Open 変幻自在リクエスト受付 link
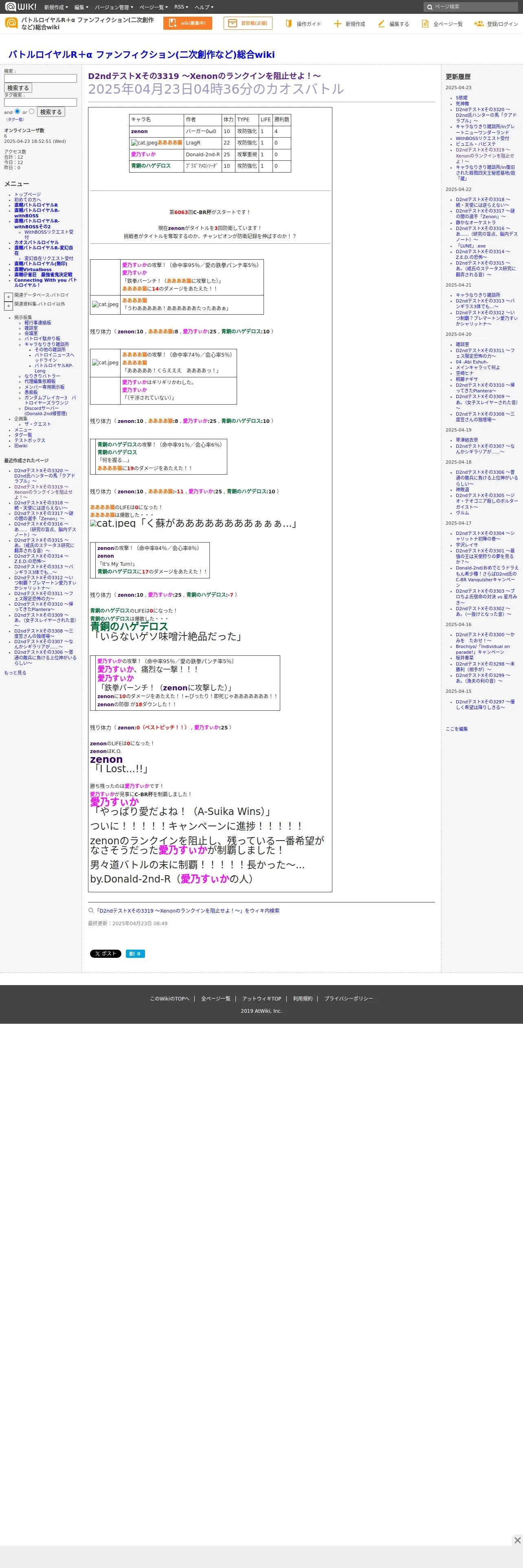The width and height of the screenshot is (523, 1568). pyautogui.click(x=49, y=258)
